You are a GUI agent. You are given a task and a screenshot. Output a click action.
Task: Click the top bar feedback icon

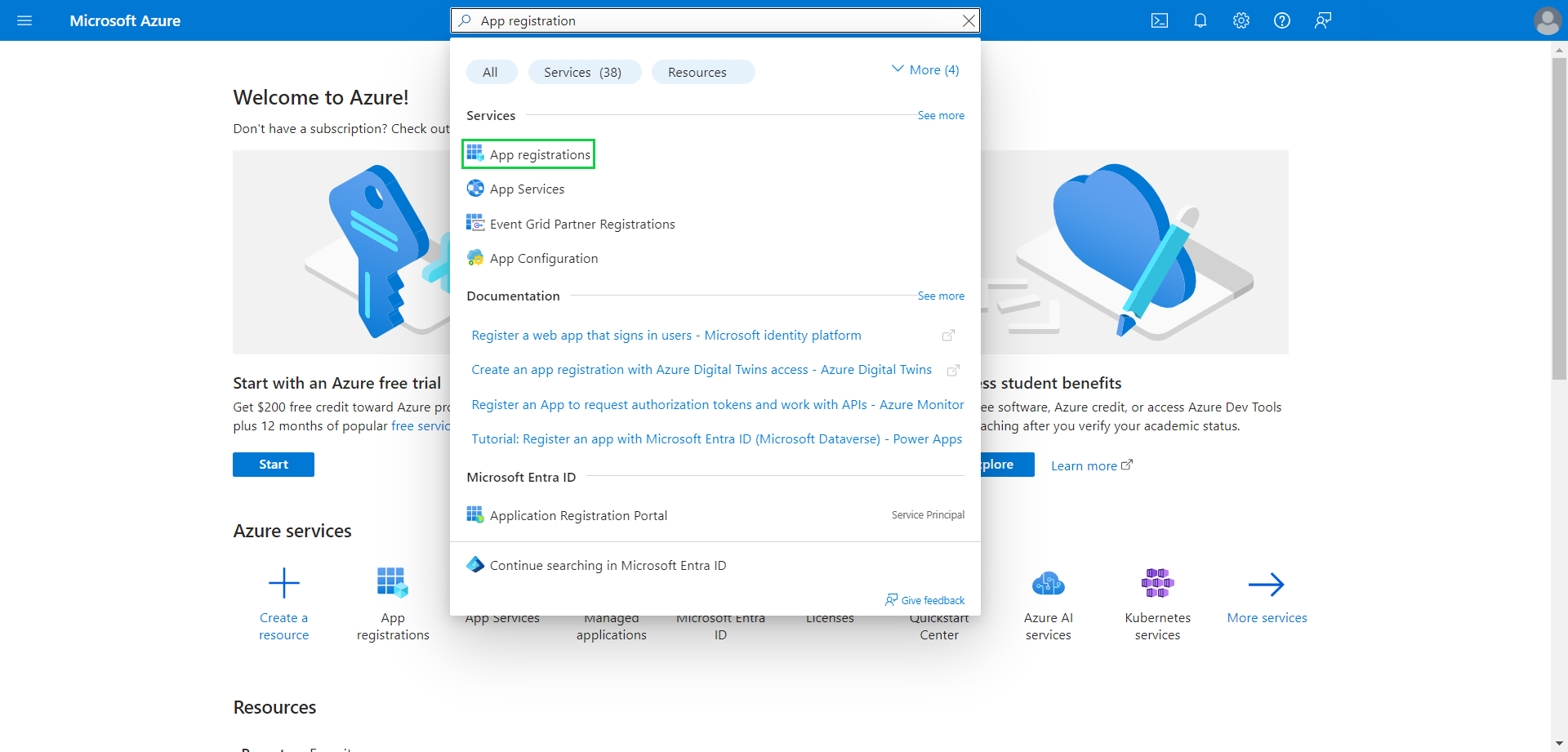[x=1323, y=20]
